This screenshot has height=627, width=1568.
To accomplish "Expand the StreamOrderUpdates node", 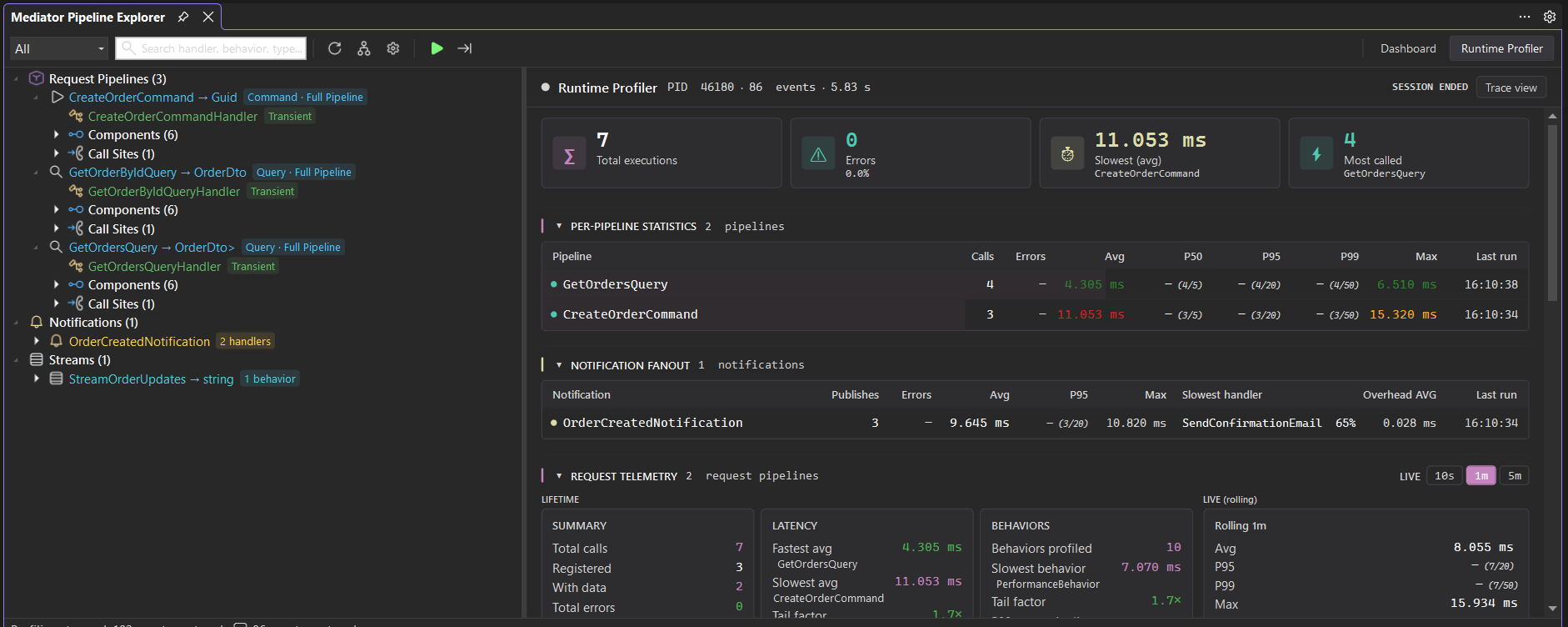I will click(x=37, y=379).
